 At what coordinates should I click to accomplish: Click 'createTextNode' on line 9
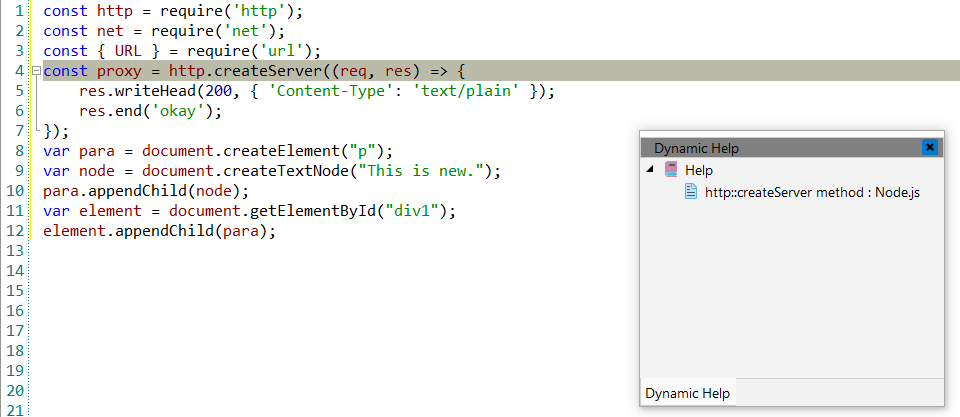pos(286,171)
